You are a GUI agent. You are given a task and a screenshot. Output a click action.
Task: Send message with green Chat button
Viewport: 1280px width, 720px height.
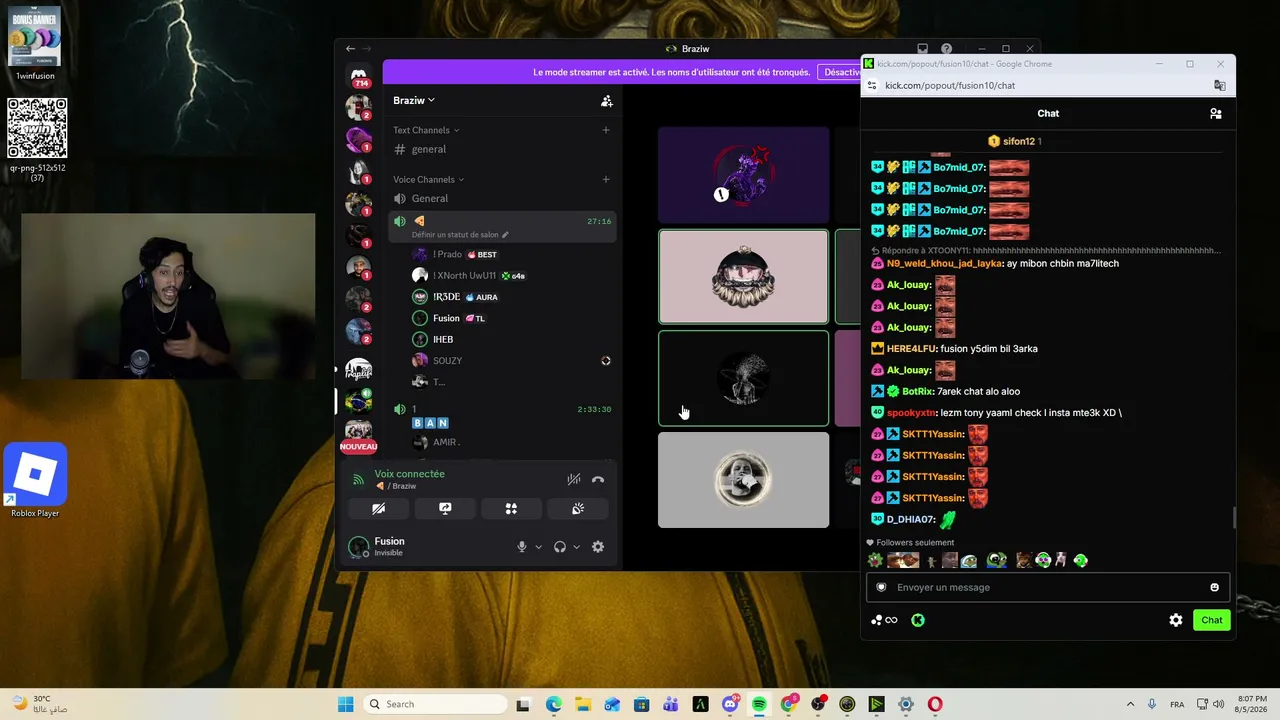tap(1212, 620)
